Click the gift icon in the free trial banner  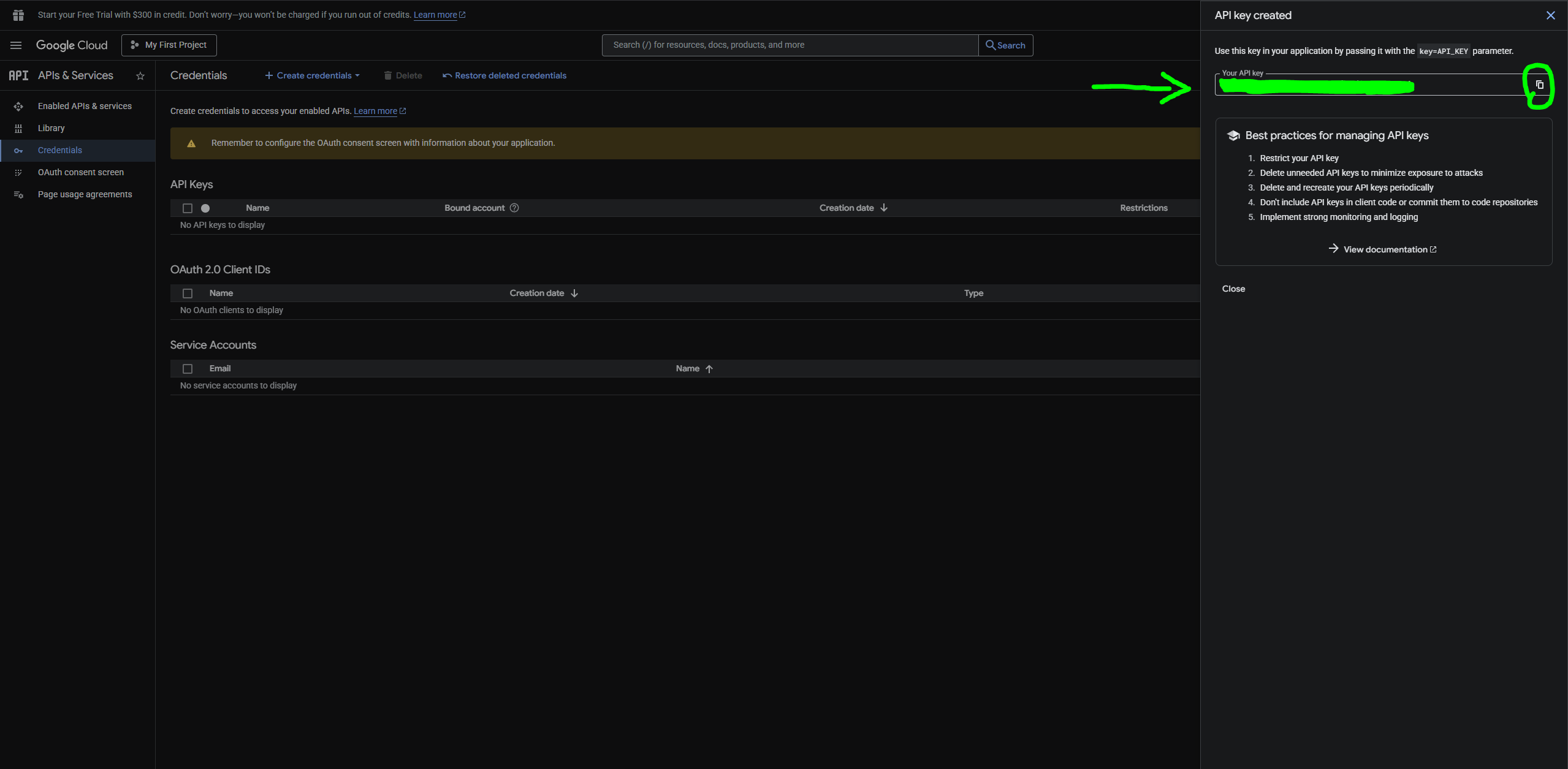pyautogui.click(x=18, y=15)
